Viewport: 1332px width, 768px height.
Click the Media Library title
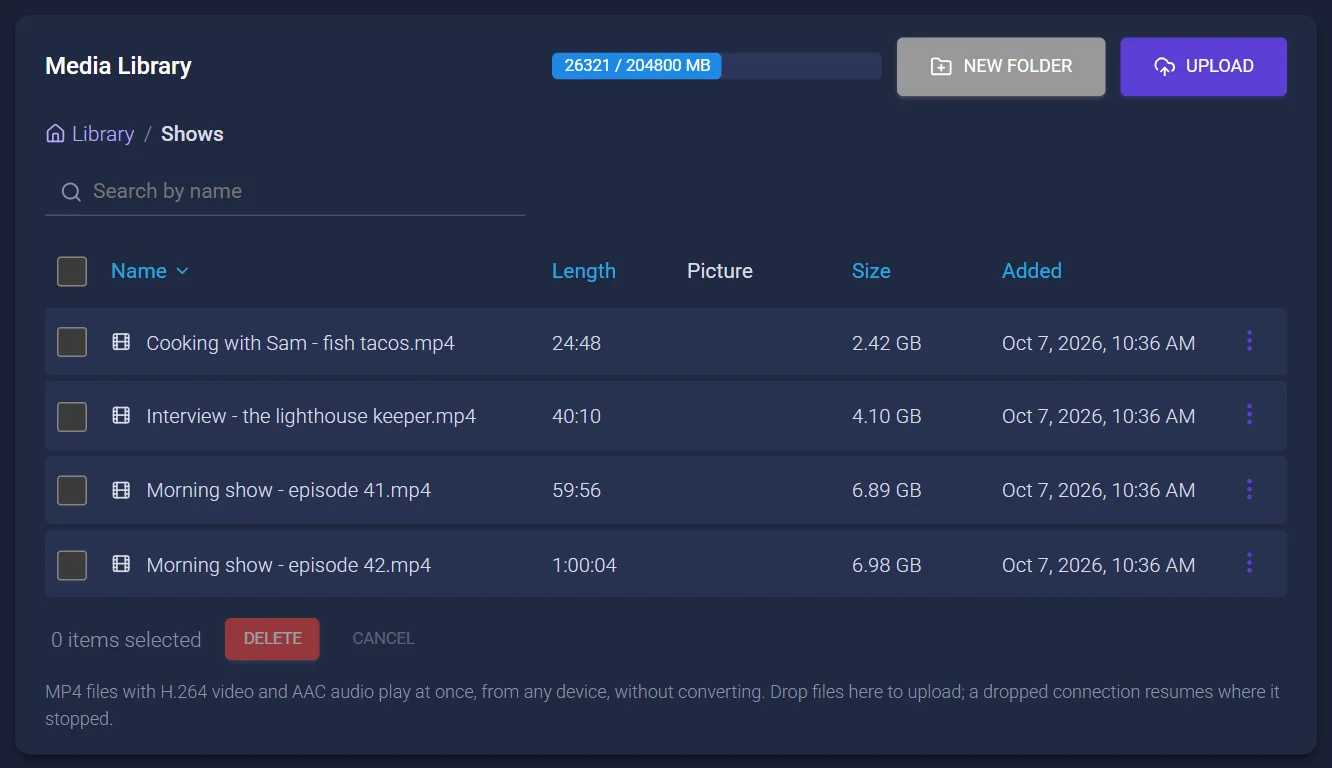pyautogui.click(x=118, y=66)
